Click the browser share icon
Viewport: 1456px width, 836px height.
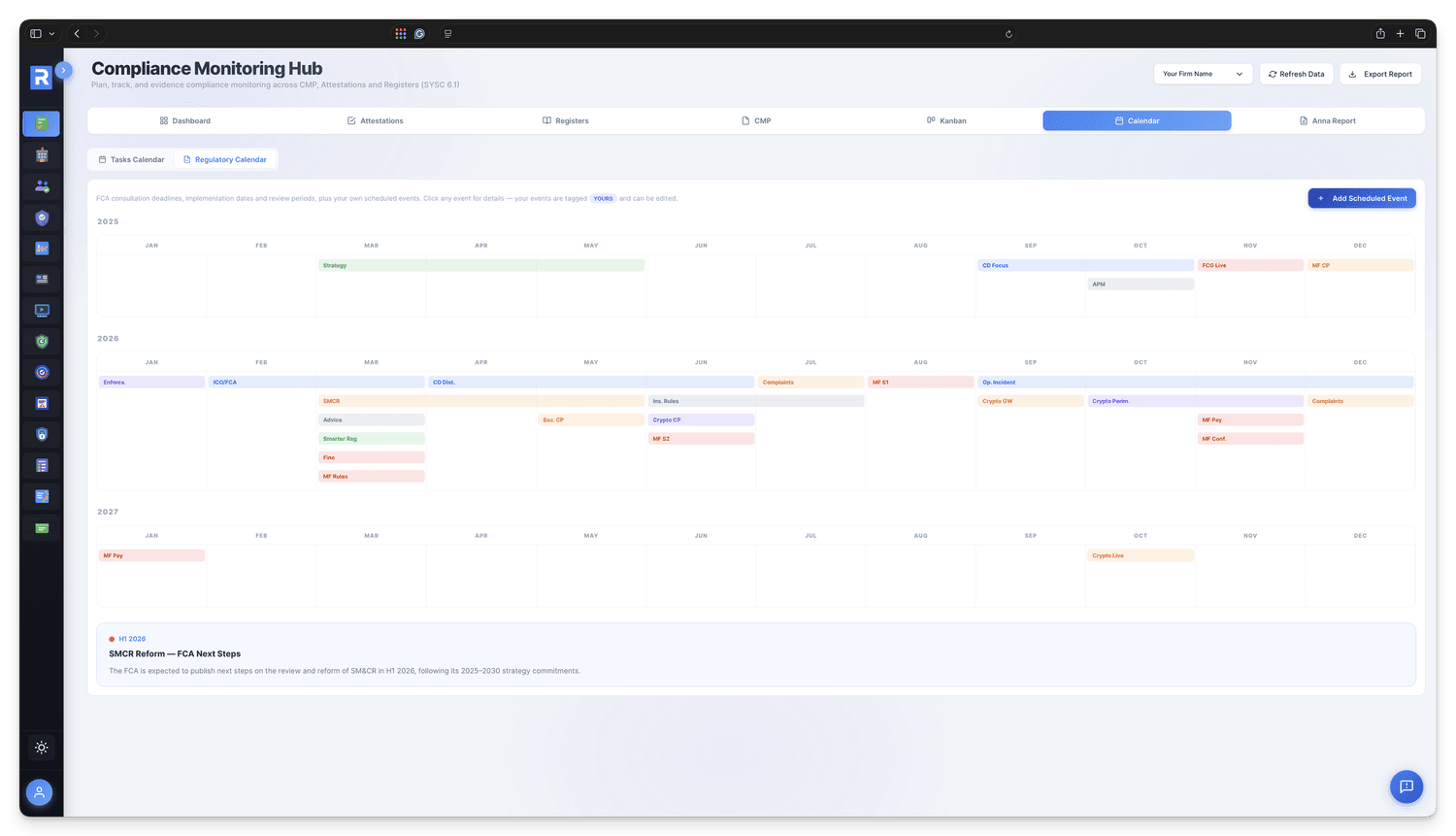point(1380,34)
